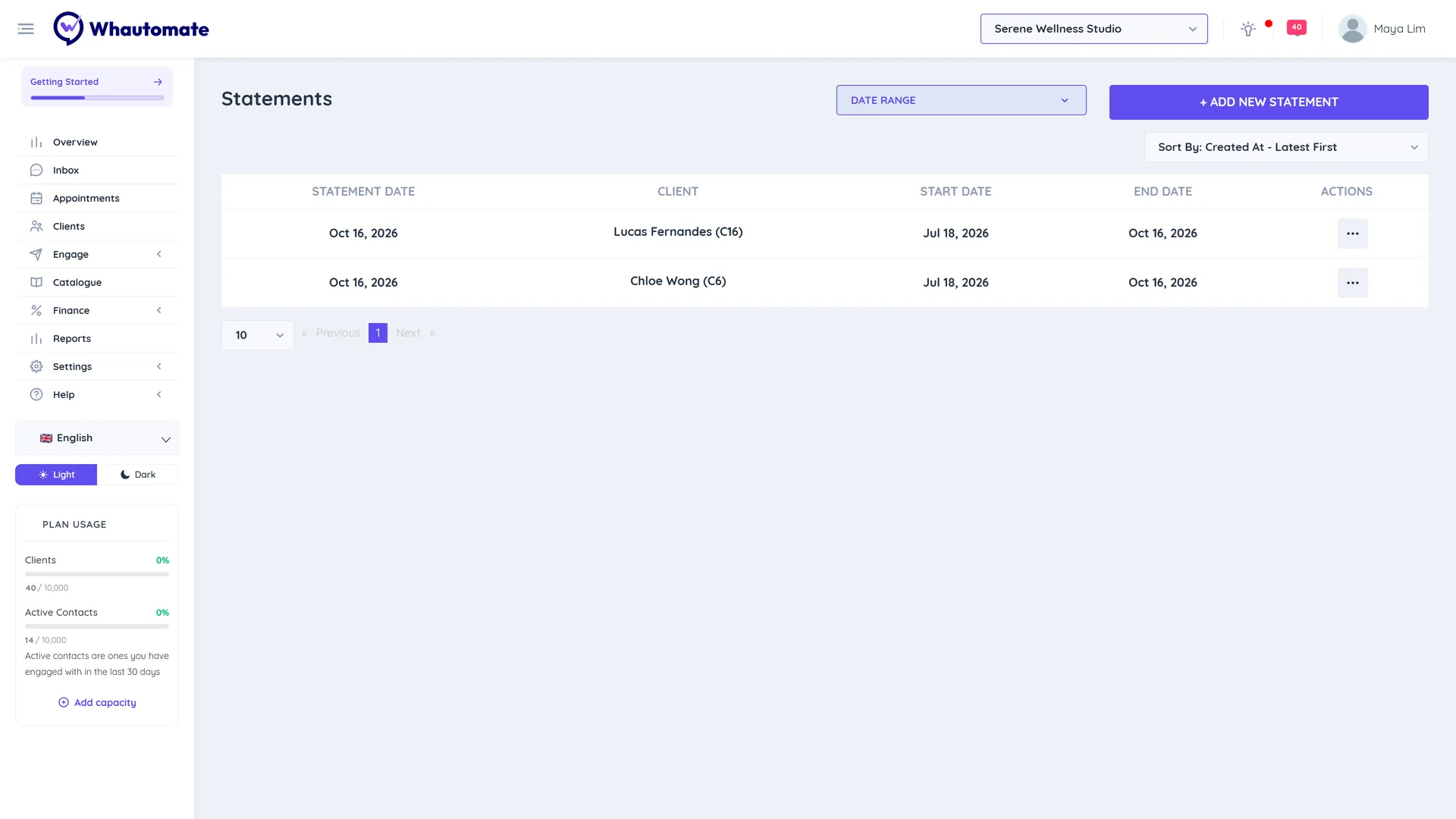This screenshot has height=819, width=1456.
Task: Switch to Light theme
Action: point(56,475)
